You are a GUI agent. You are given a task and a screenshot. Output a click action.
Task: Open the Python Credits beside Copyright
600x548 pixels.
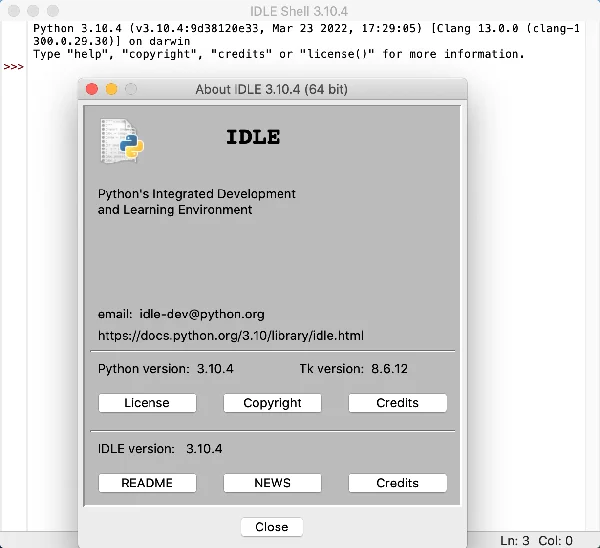398,403
